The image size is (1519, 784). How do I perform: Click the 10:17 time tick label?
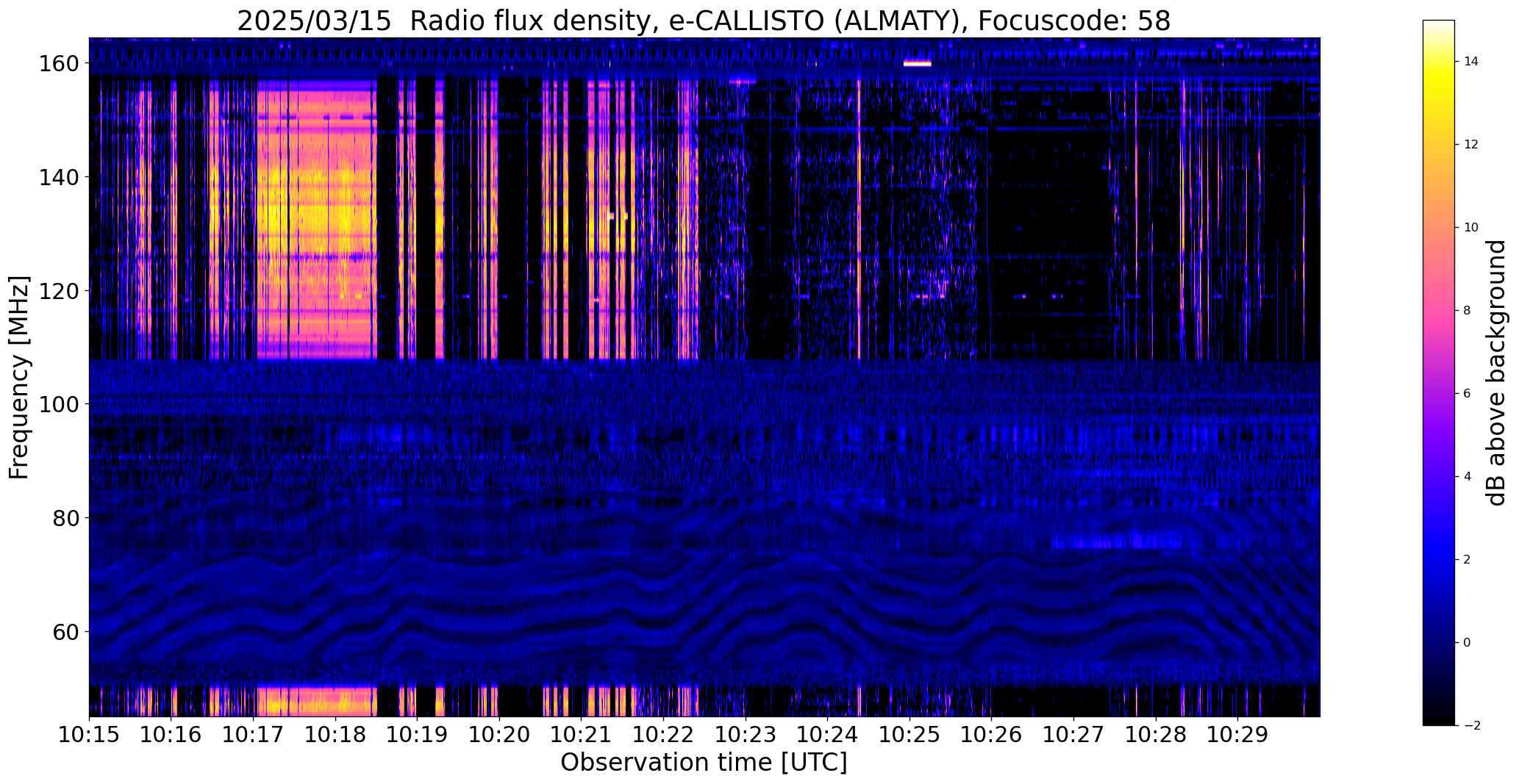(x=253, y=734)
